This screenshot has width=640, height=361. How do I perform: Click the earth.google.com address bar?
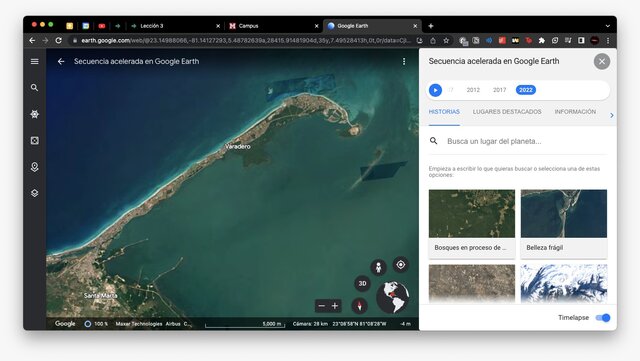point(245,40)
